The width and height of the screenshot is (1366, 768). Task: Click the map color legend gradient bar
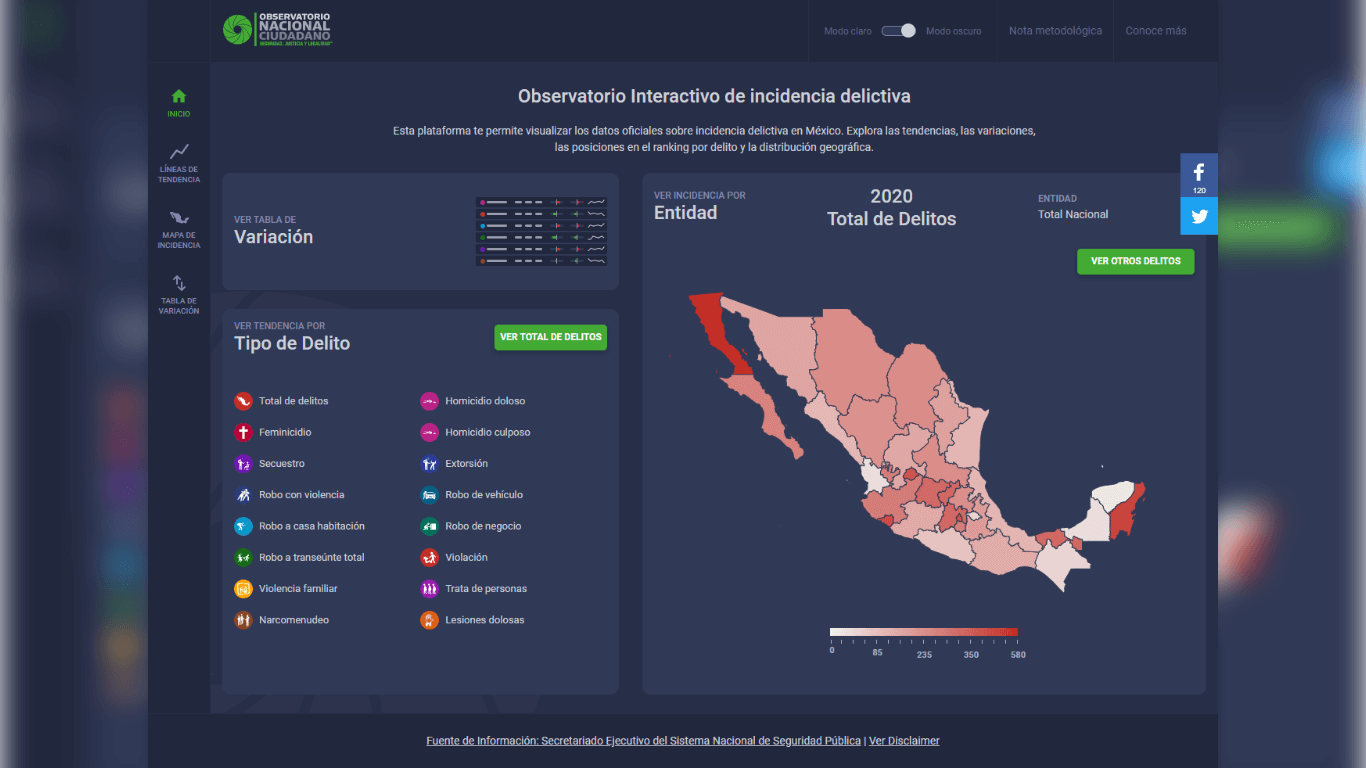click(x=923, y=632)
